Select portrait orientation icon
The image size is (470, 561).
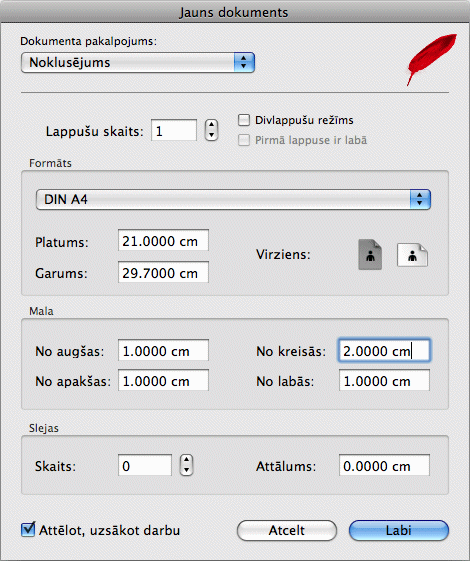click(370, 254)
